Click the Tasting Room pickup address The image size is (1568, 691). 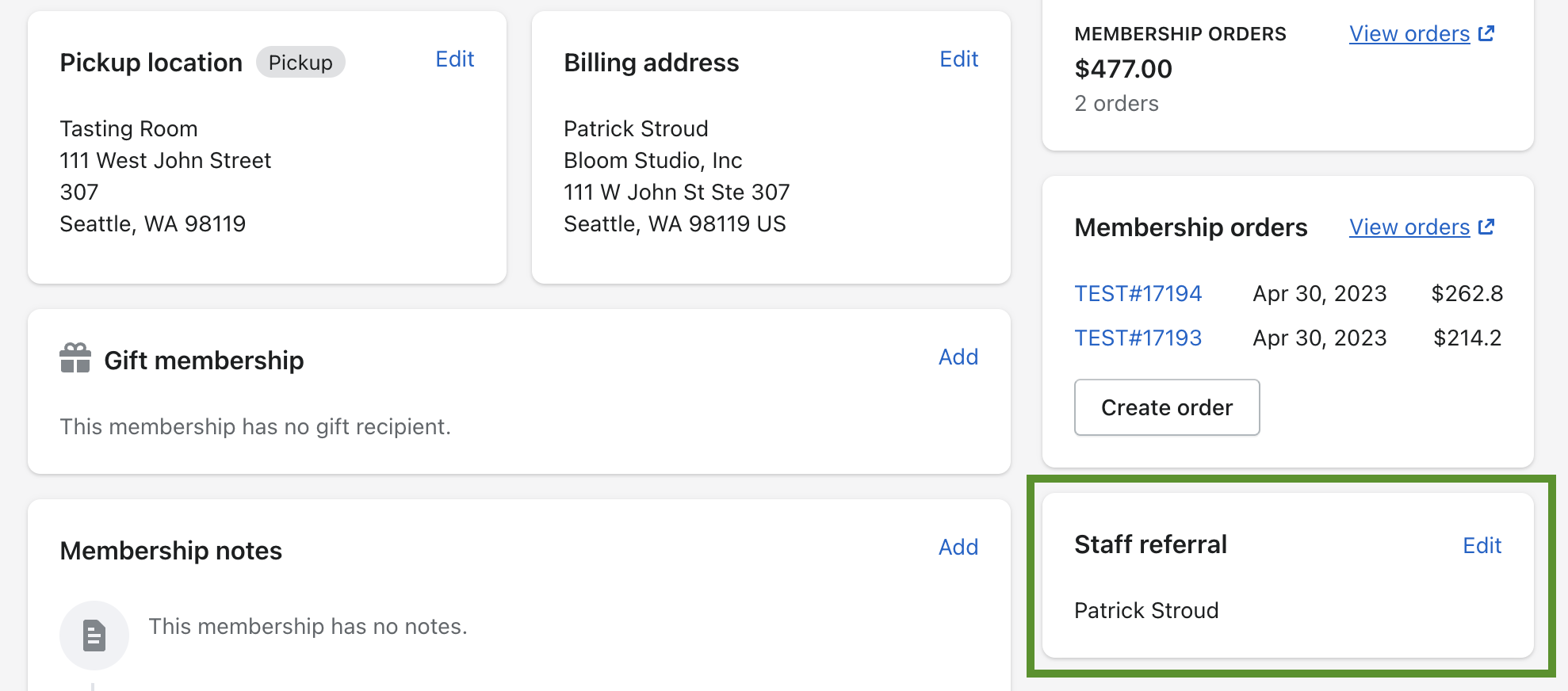click(128, 129)
